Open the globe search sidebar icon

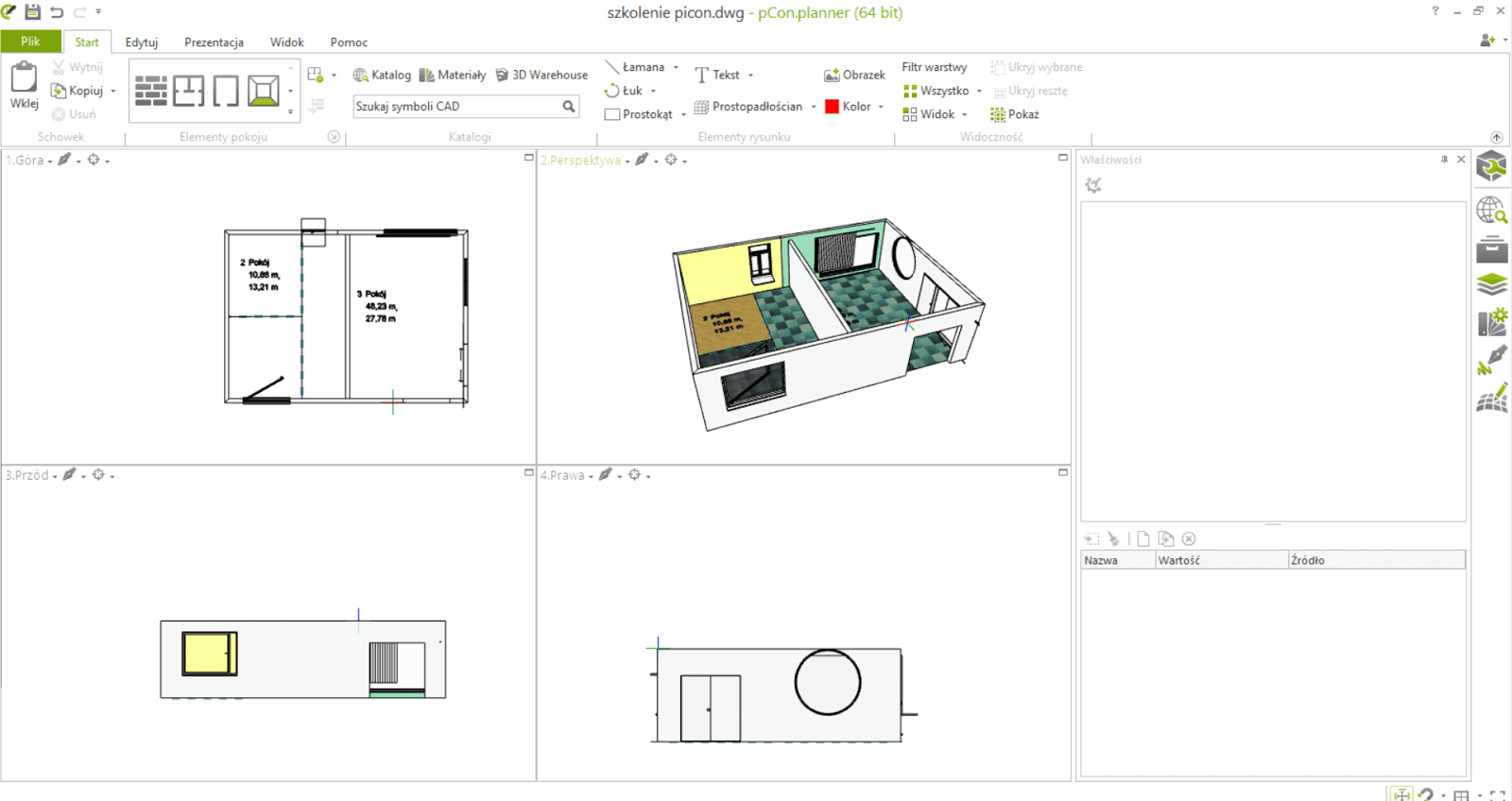1492,210
